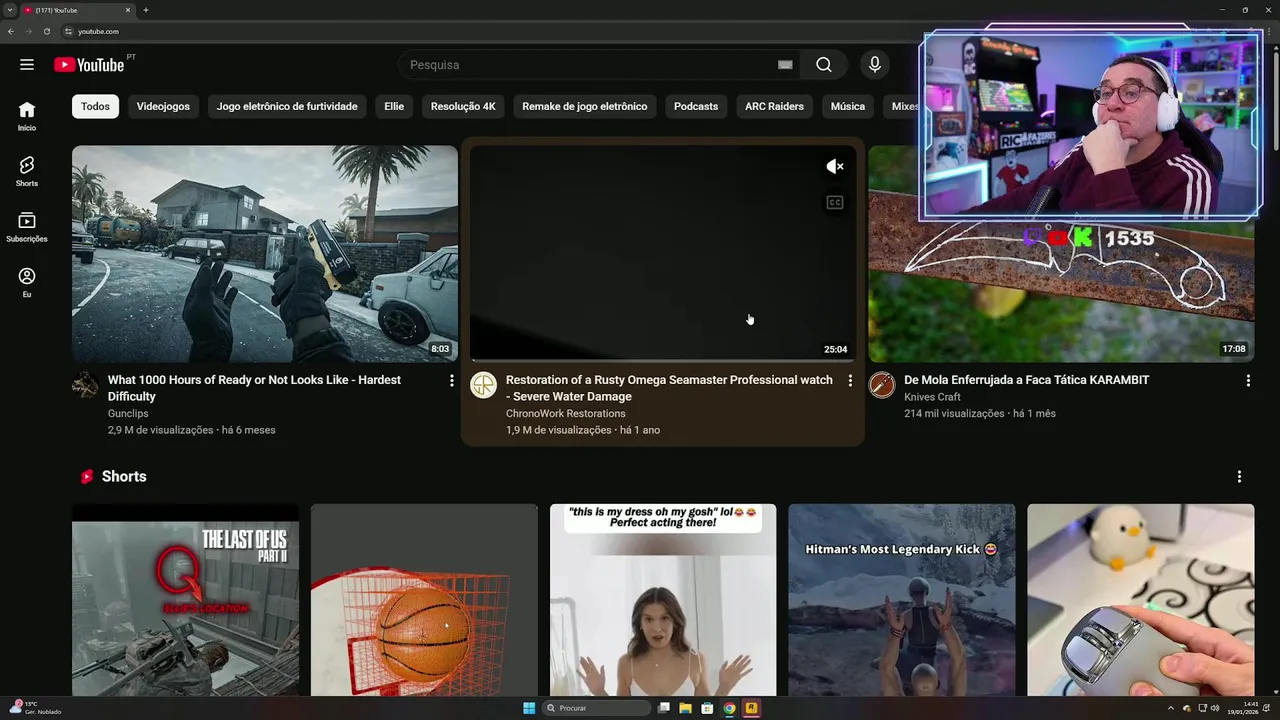Open 'De Mola Enferrujada a Faca Tática' title
This screenshot has width=1280, height=720.
coord(1026,380)
